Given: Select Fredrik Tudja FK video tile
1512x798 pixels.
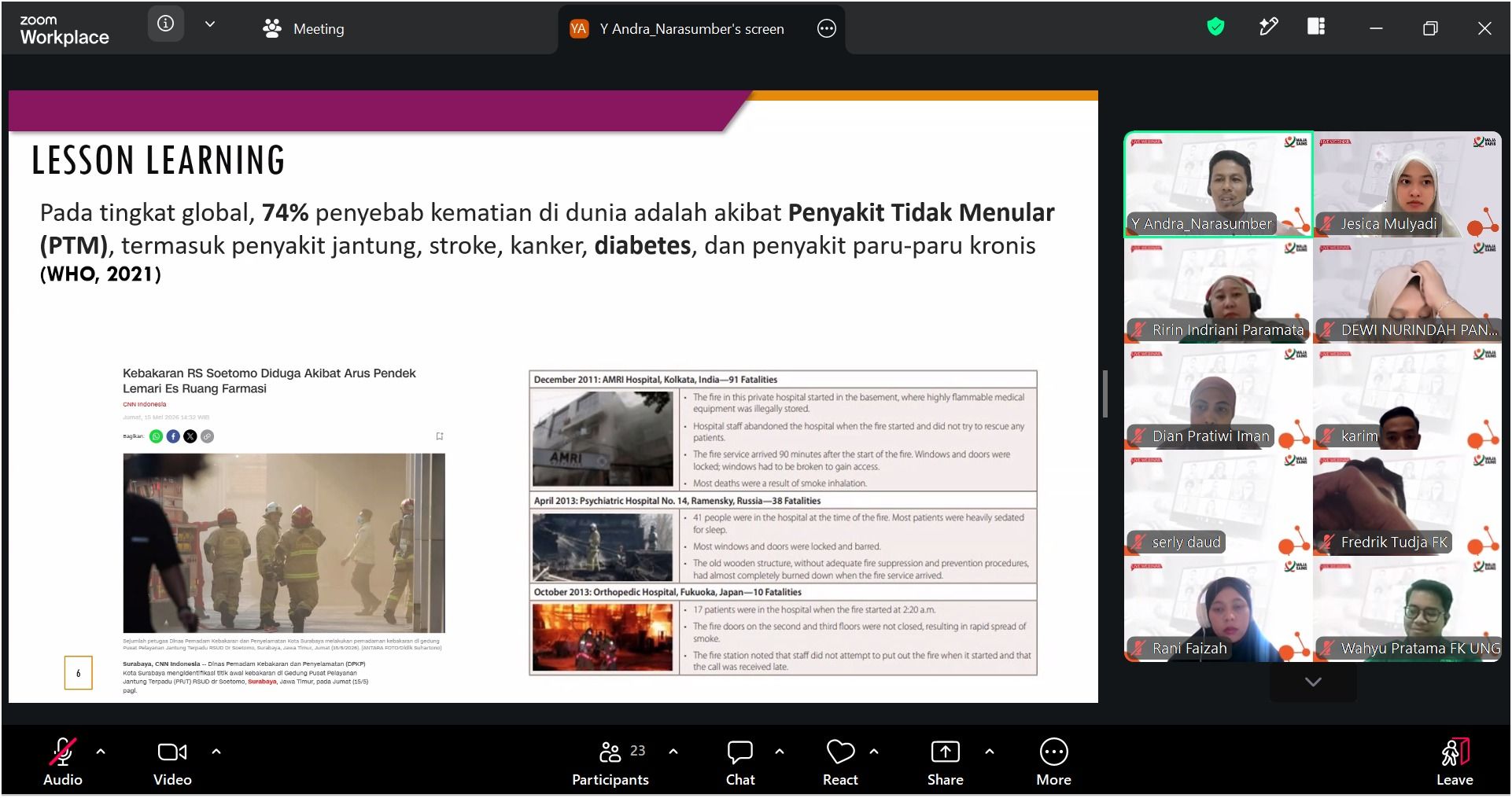Looking at the screenshot, I should pyautogui.click(x=1407, y=502).
